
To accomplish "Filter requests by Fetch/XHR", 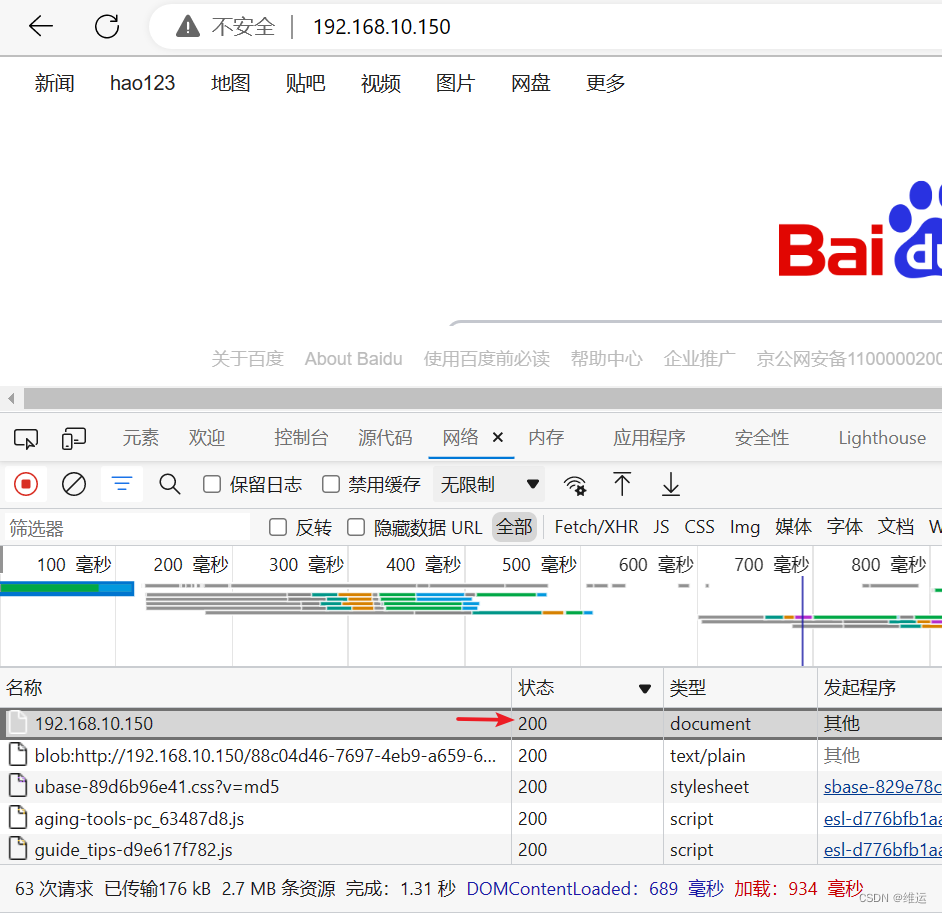I will (x=596, y=527).
